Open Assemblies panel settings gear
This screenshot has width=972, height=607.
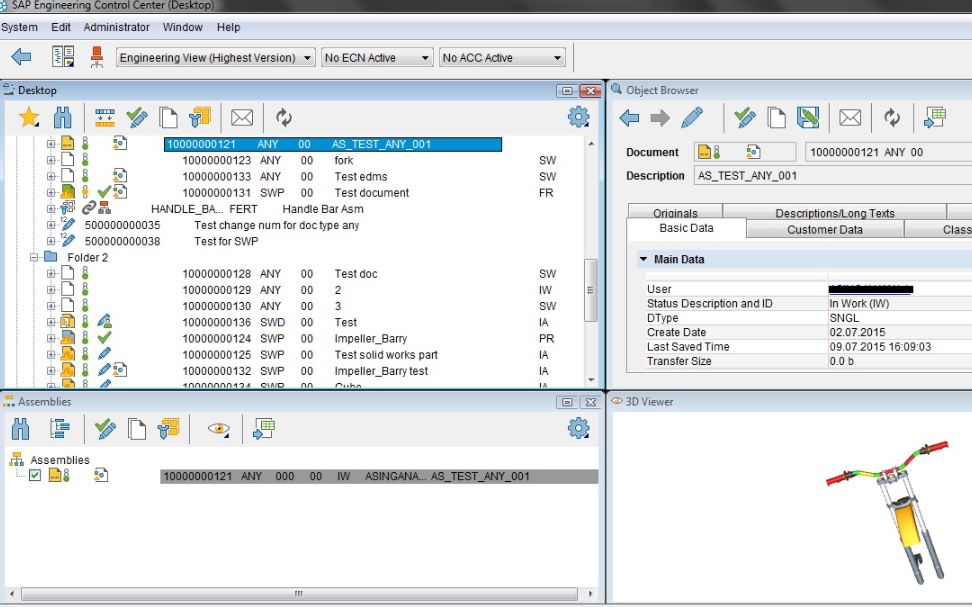(578, 428)
